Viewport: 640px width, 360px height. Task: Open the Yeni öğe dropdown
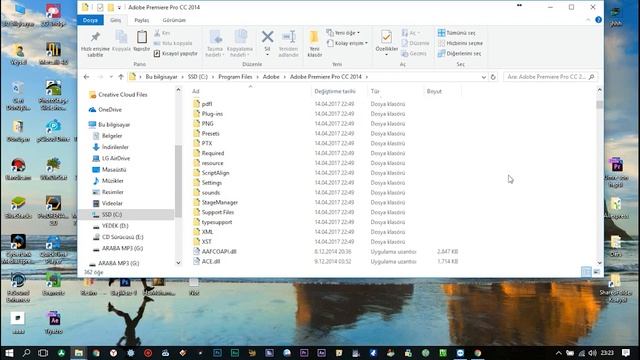tap(343, 33)
